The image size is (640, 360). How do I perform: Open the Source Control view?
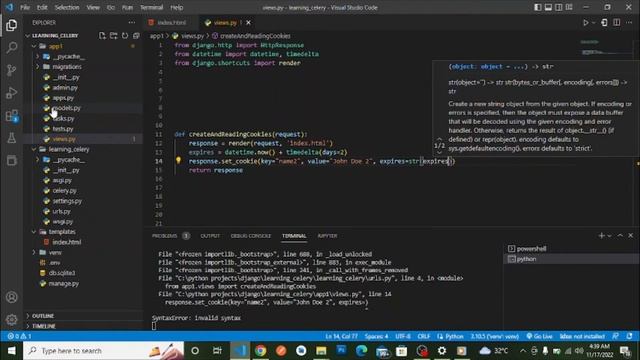click(x=11, y=70)
